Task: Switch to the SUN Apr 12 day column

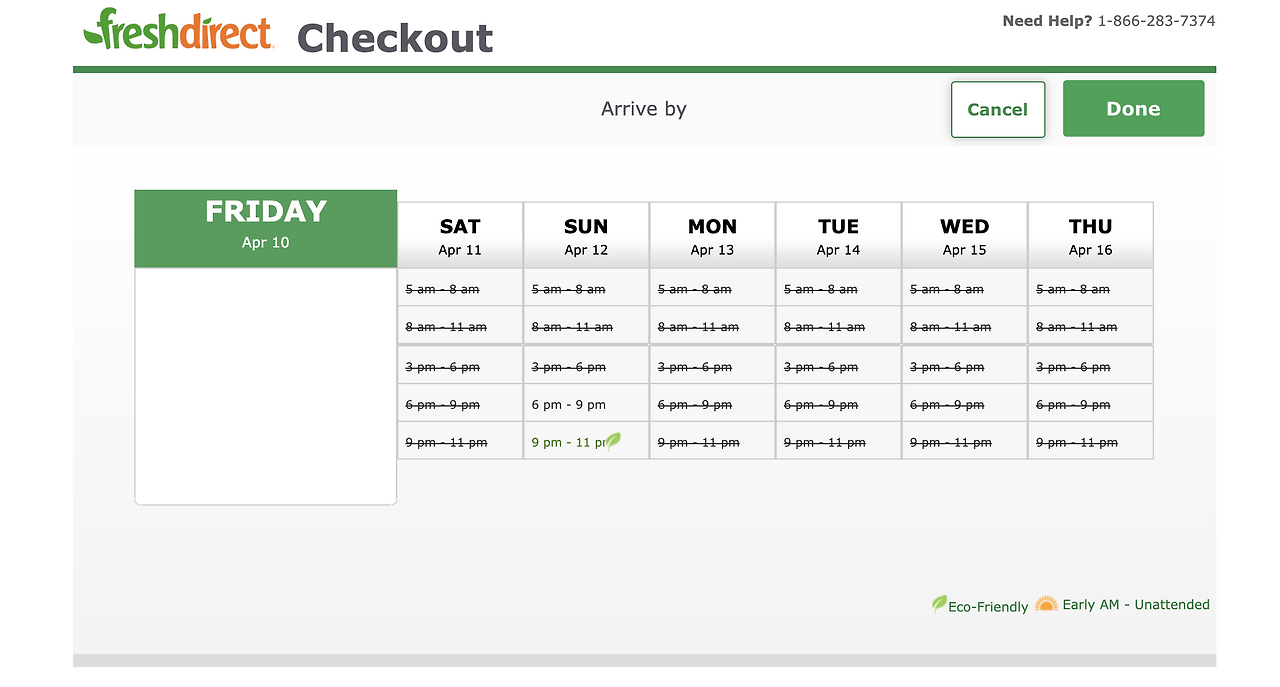Action: pos(586,236)
